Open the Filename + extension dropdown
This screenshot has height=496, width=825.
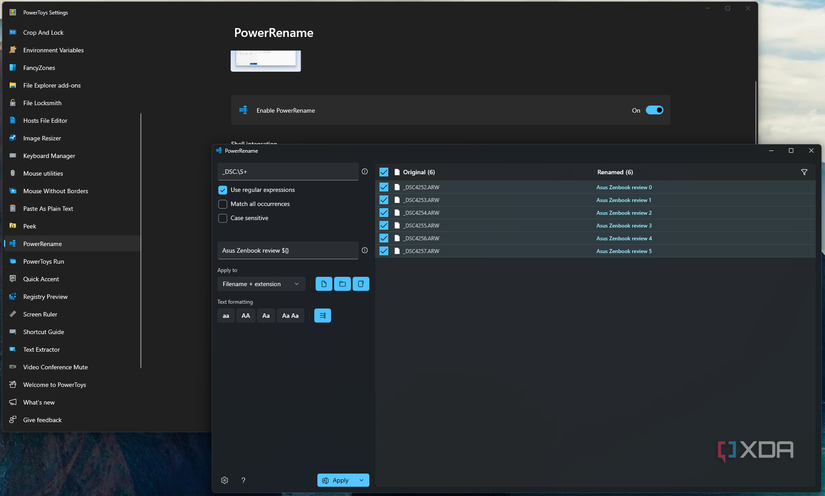[261, 284]
